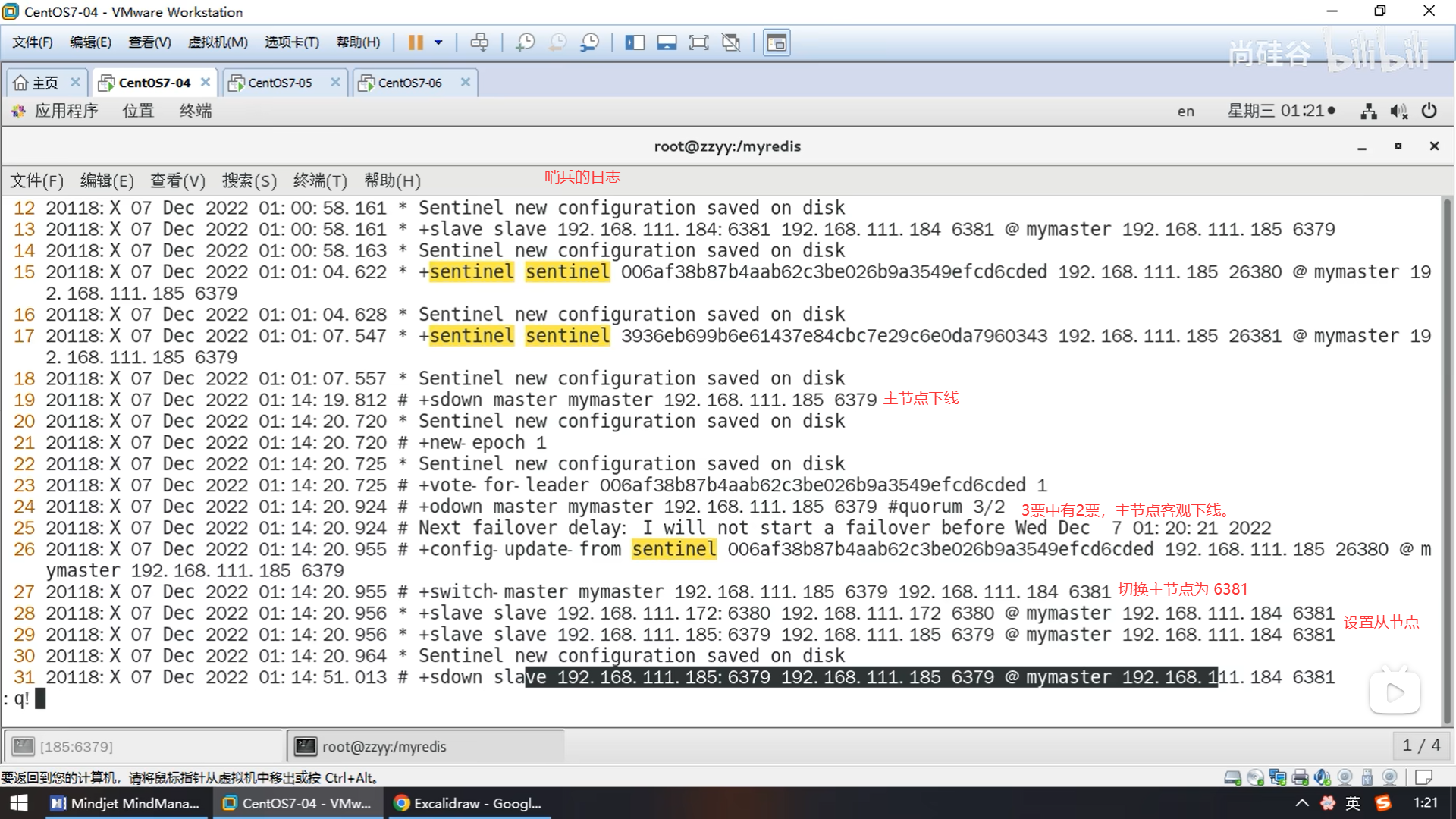
Task: Click the 1 / 4 workspace switcher
Action: tap(1420, 745)
